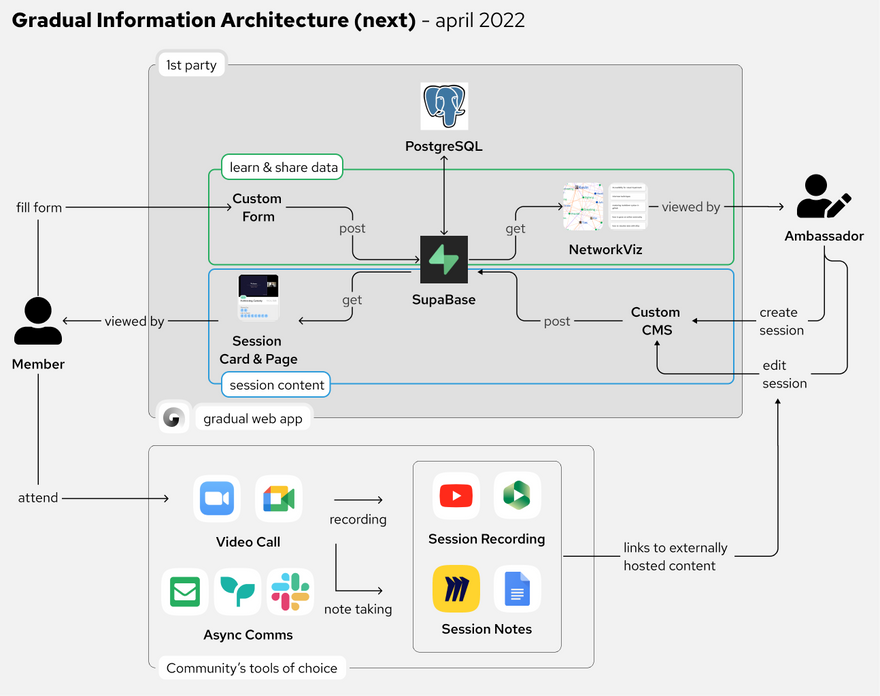
Task: Click the Zoom video call icon
Action: point(217,498)
